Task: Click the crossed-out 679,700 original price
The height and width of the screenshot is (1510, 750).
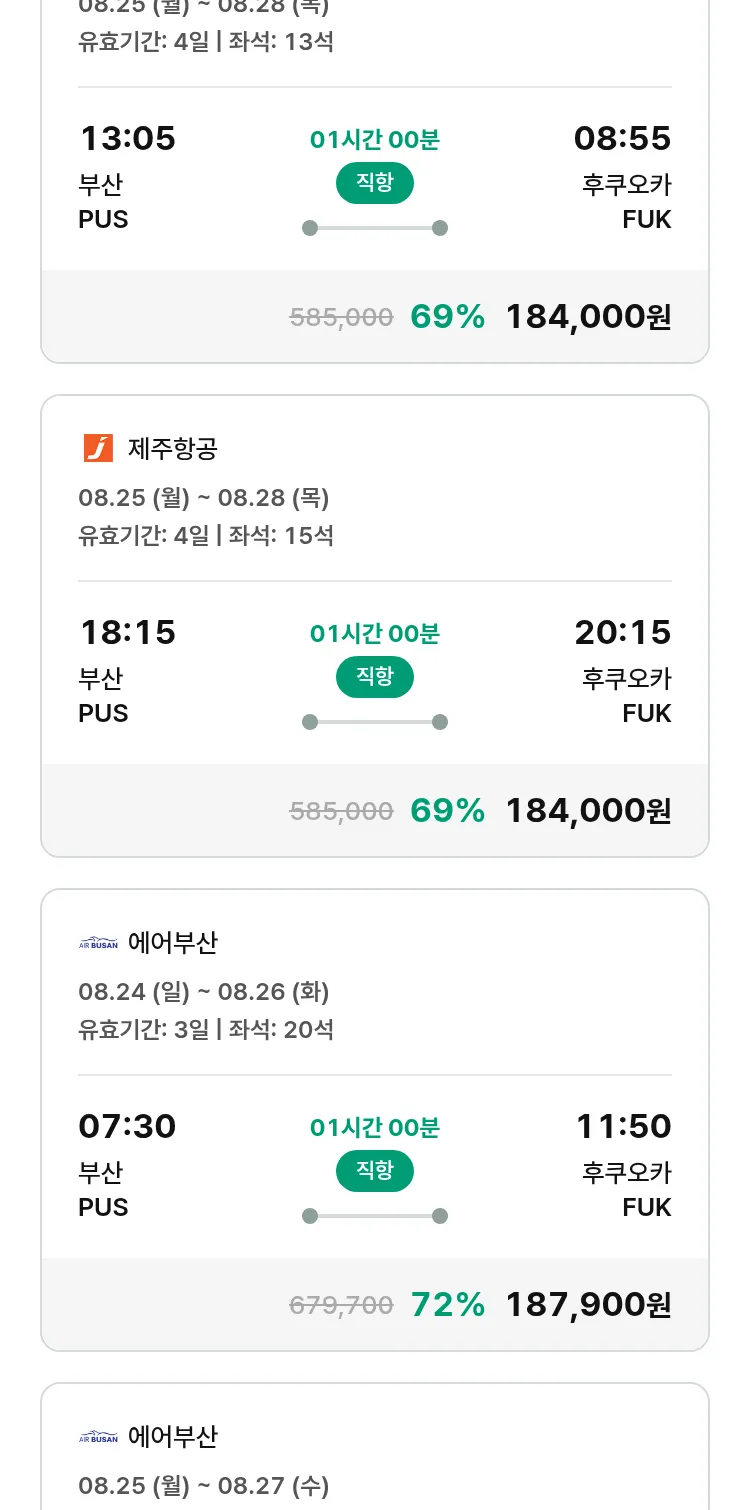Action: tap(341, 1305)
